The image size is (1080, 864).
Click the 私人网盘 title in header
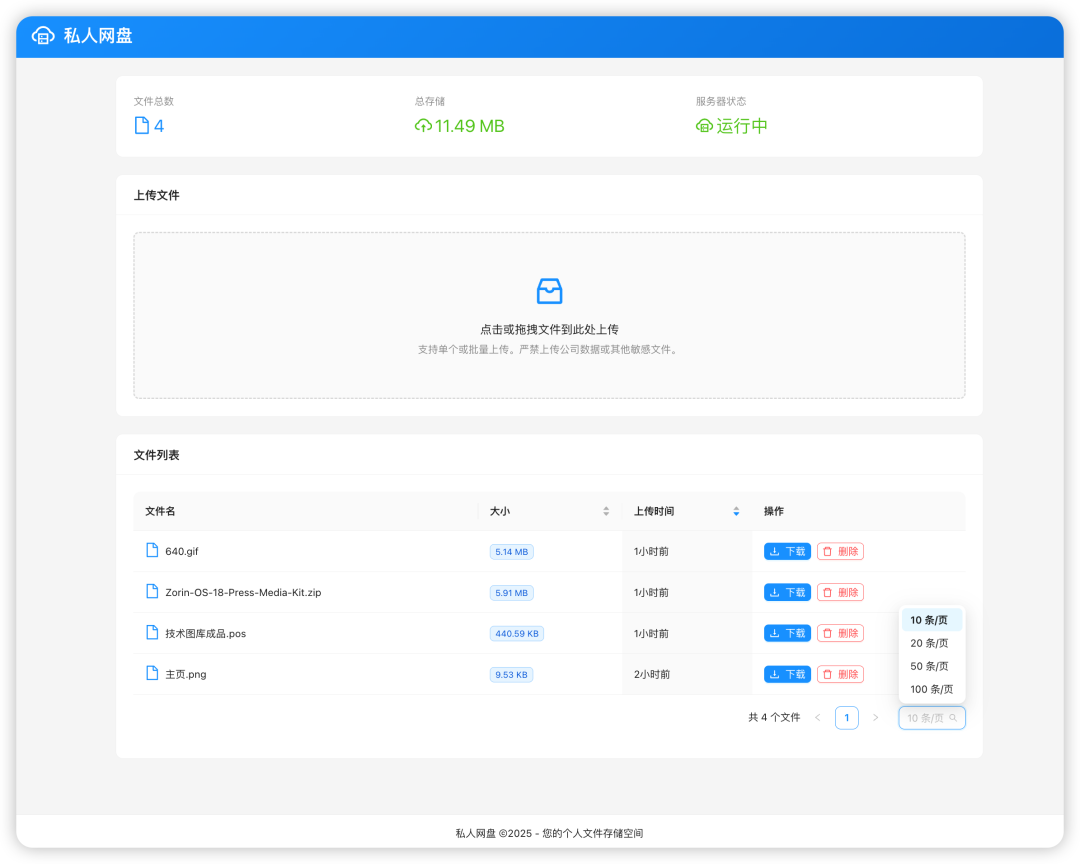[x=98, y=36]
